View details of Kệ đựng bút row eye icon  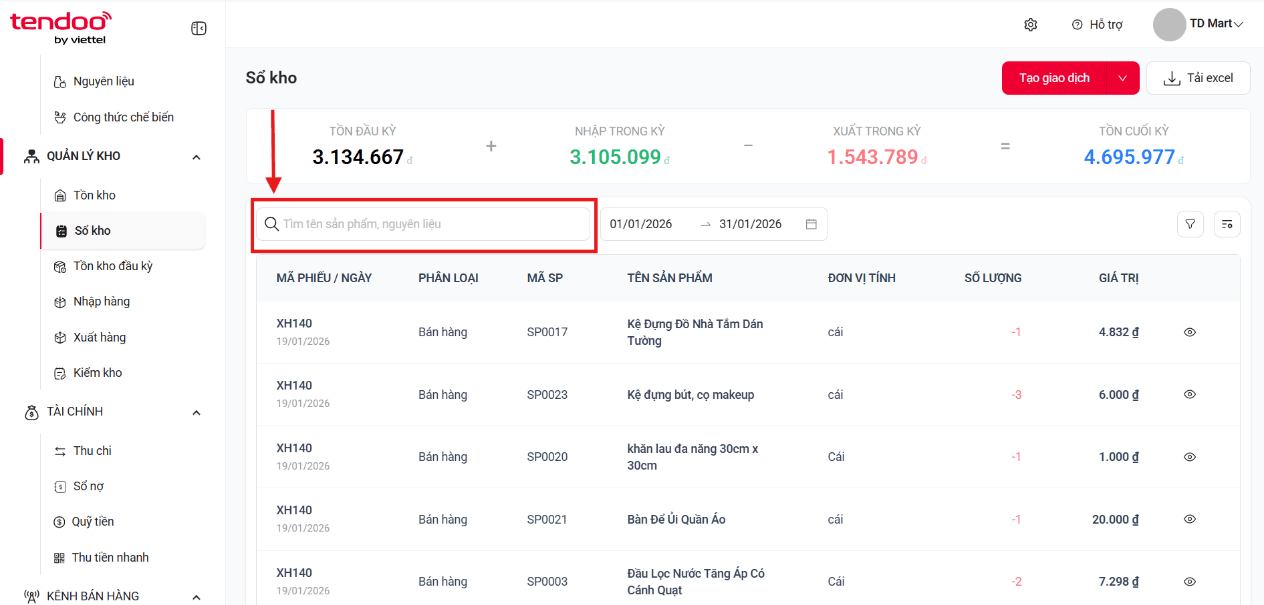point(1190,395)
